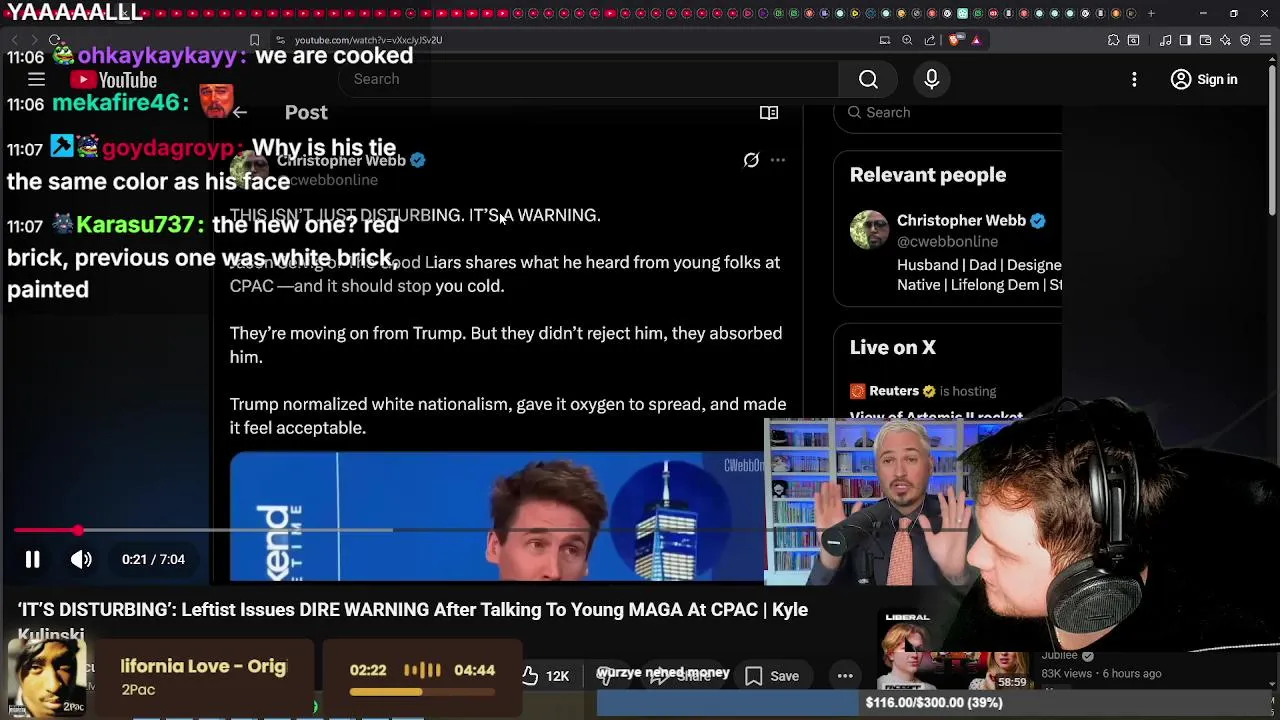
Task: Toggle the browser sidebar panel
Action: [1185, 40]
